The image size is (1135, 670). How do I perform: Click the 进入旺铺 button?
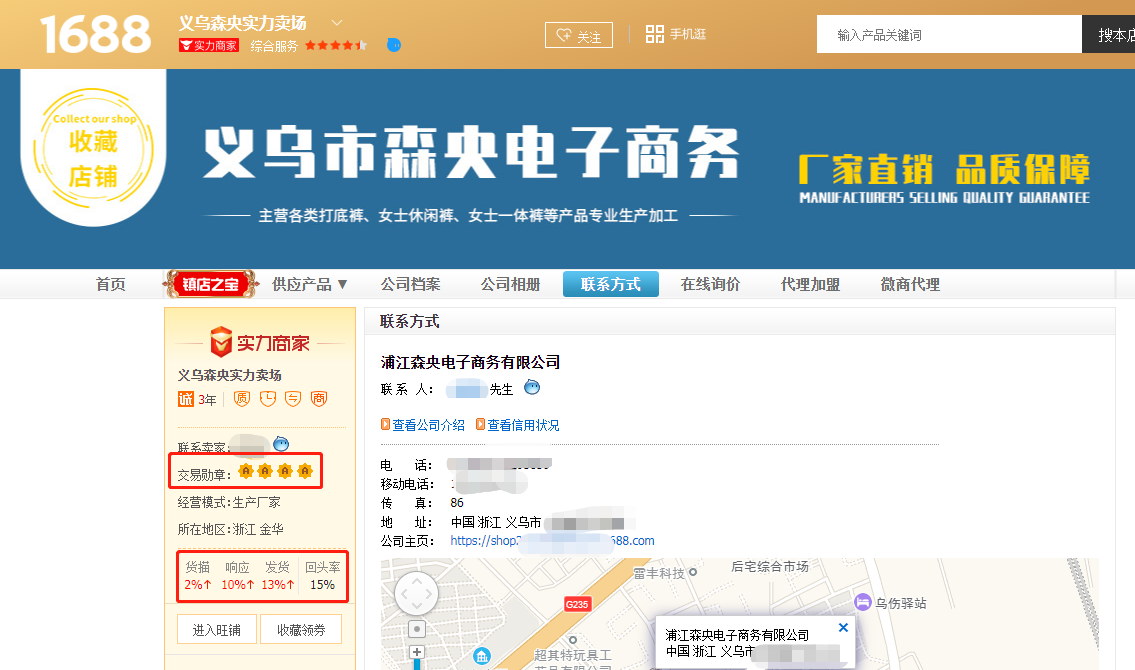[x=217, y=629]
